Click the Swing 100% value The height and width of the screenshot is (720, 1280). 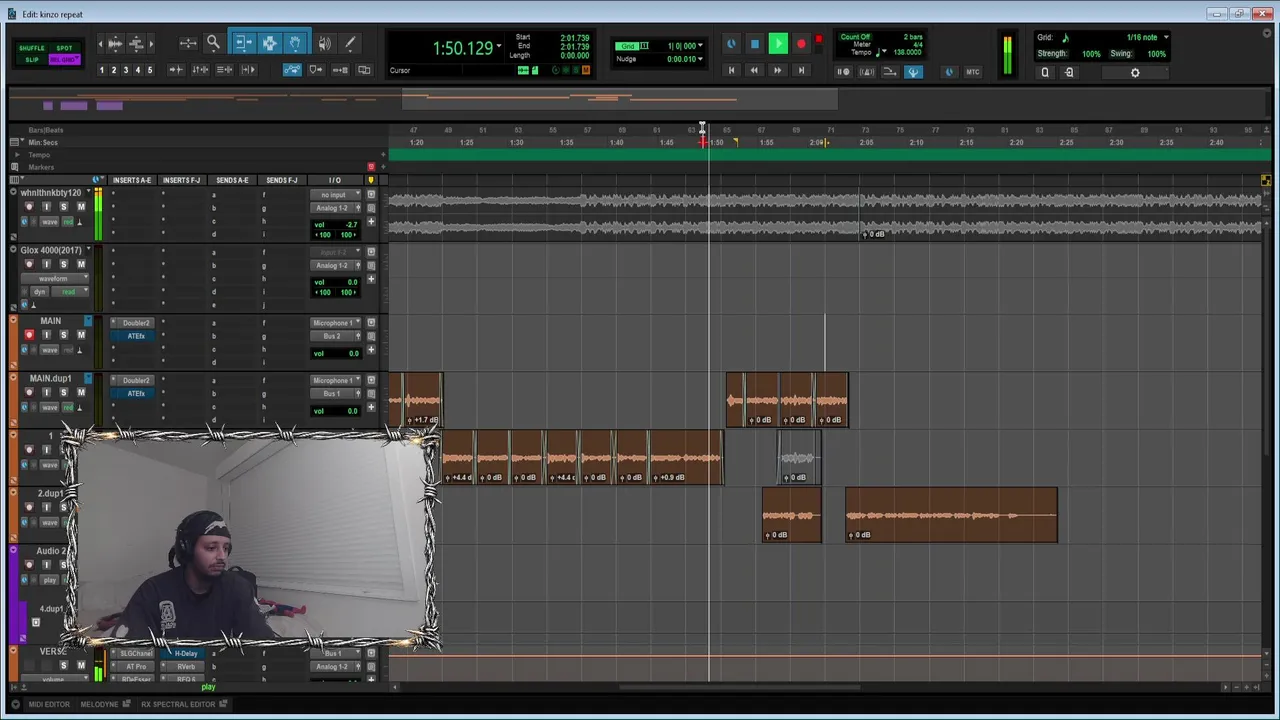coord(1156,54)
